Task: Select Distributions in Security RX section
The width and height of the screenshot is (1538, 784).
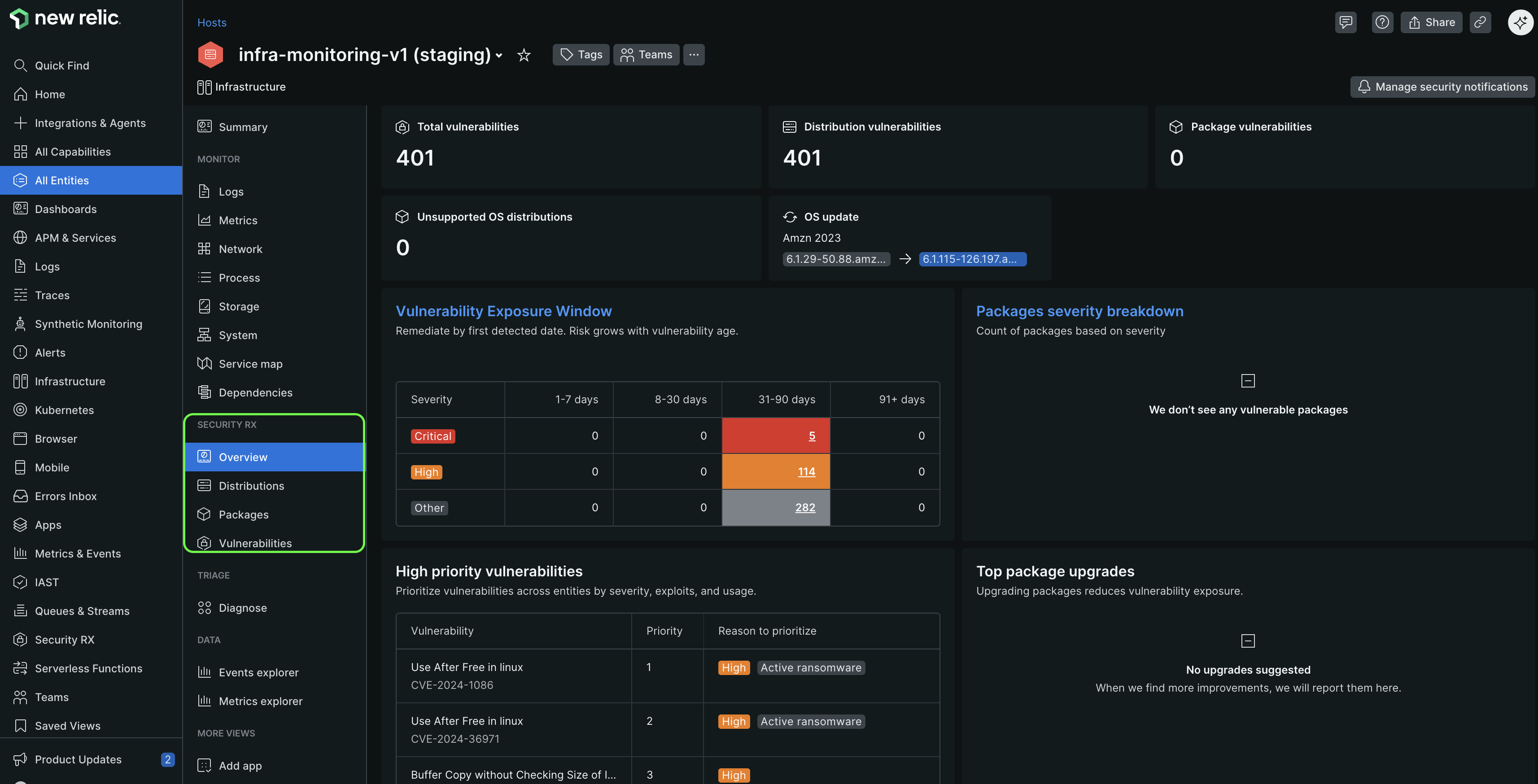Action: click(x=251, y=486)
